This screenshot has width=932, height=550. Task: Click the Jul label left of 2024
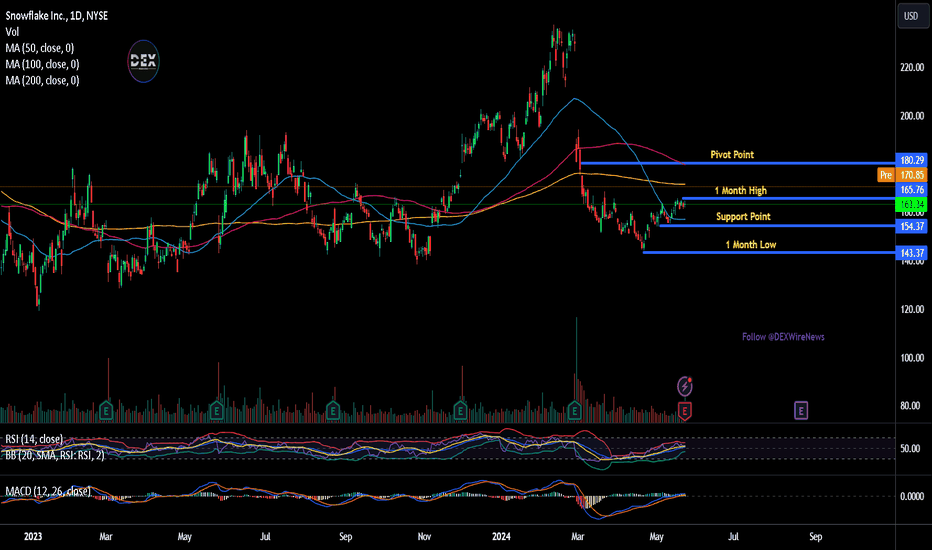[x=265, y=536]
